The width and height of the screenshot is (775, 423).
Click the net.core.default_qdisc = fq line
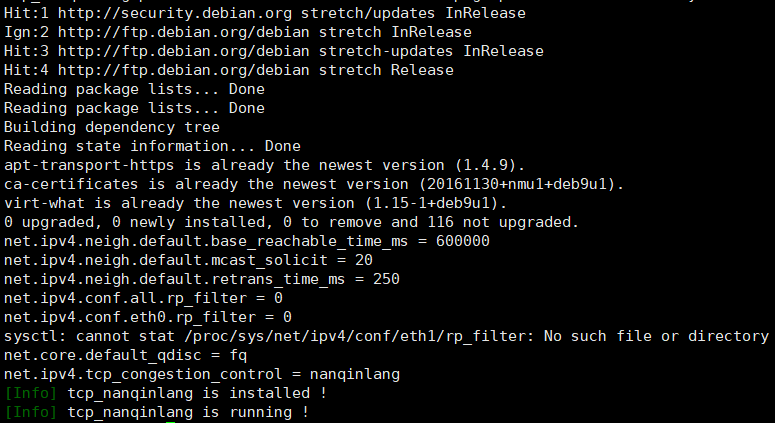click(126, 355)
